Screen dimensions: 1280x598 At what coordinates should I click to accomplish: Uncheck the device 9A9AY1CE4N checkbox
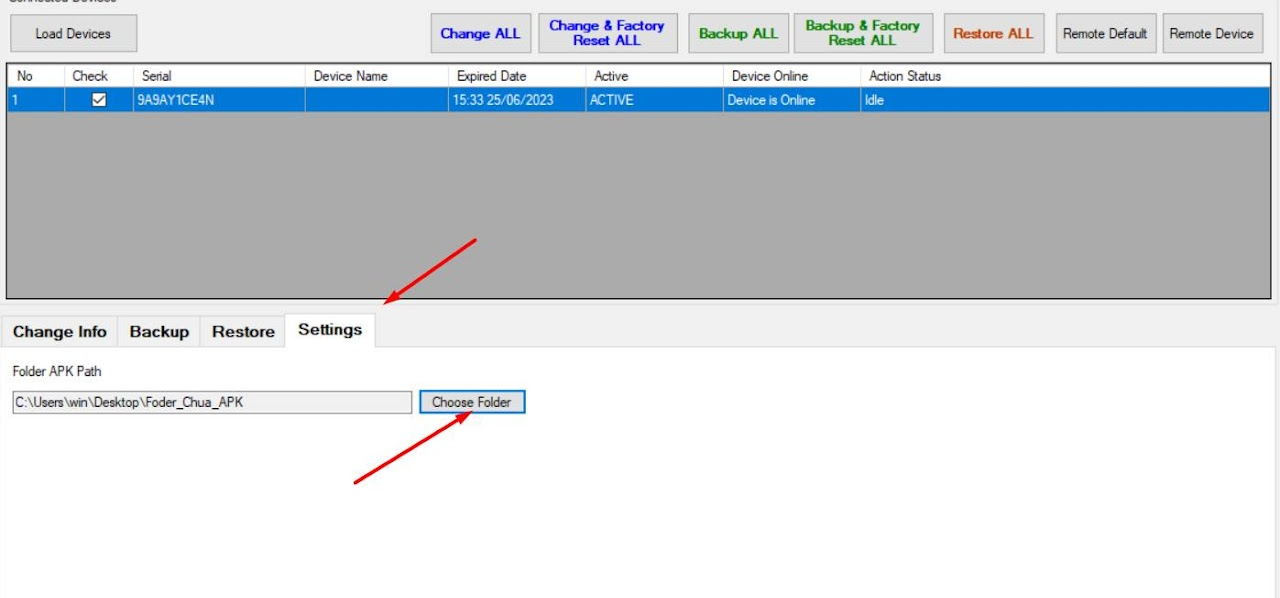coord(99,100)
